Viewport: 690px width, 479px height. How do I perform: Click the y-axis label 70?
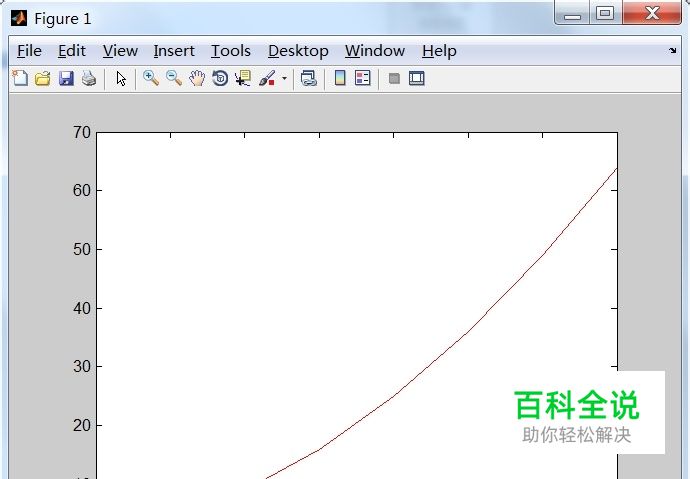[x=82, y=132]
